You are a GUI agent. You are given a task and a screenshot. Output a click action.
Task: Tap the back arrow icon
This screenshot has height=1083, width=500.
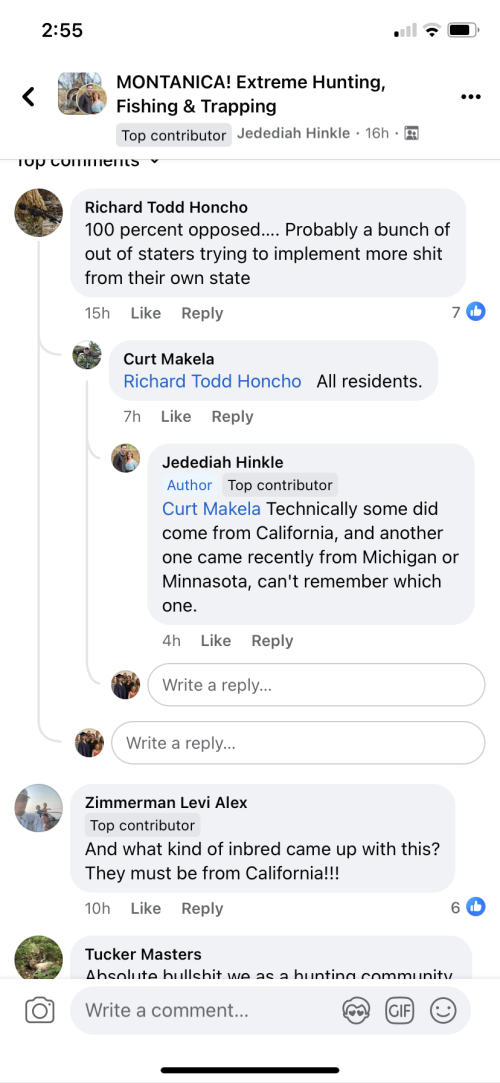28,97
